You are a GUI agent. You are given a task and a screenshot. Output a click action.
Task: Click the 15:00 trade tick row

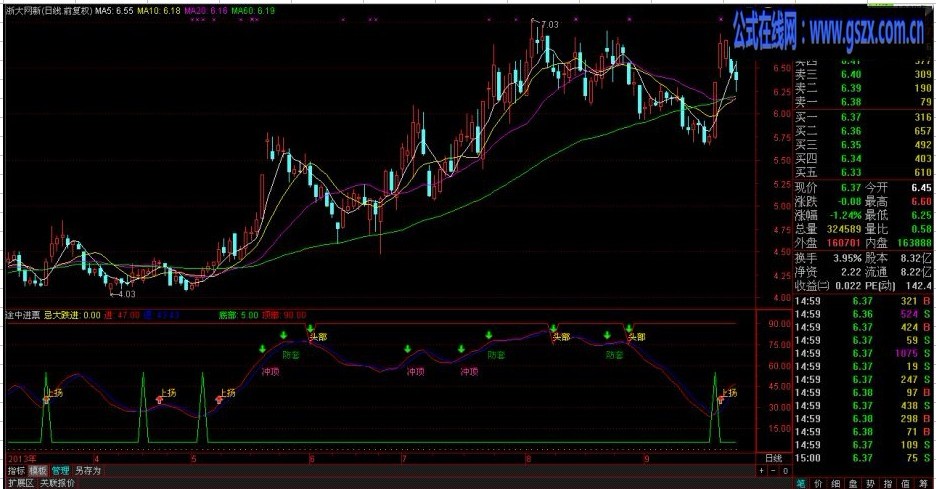(863, 458)
